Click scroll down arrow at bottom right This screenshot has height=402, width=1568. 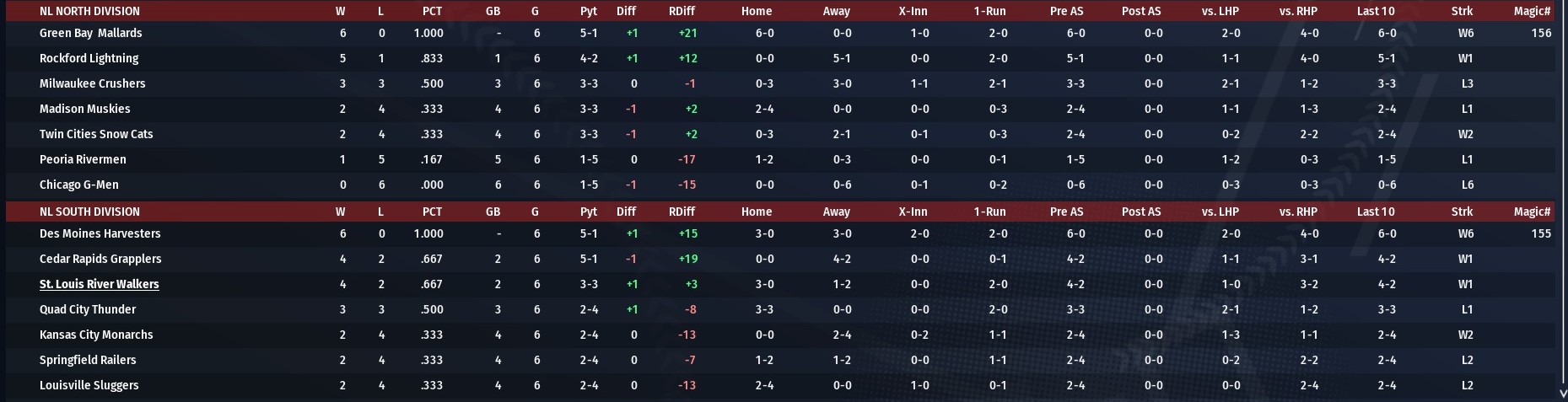point(1562,393)
